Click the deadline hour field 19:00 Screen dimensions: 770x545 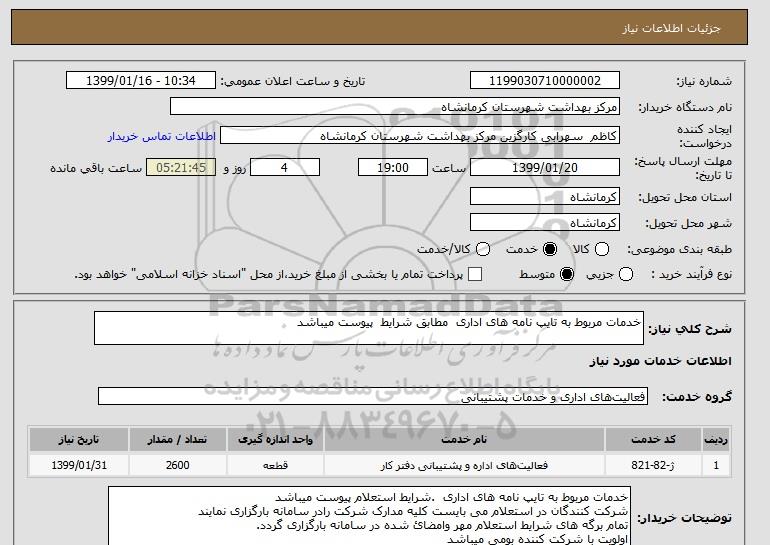393,167
